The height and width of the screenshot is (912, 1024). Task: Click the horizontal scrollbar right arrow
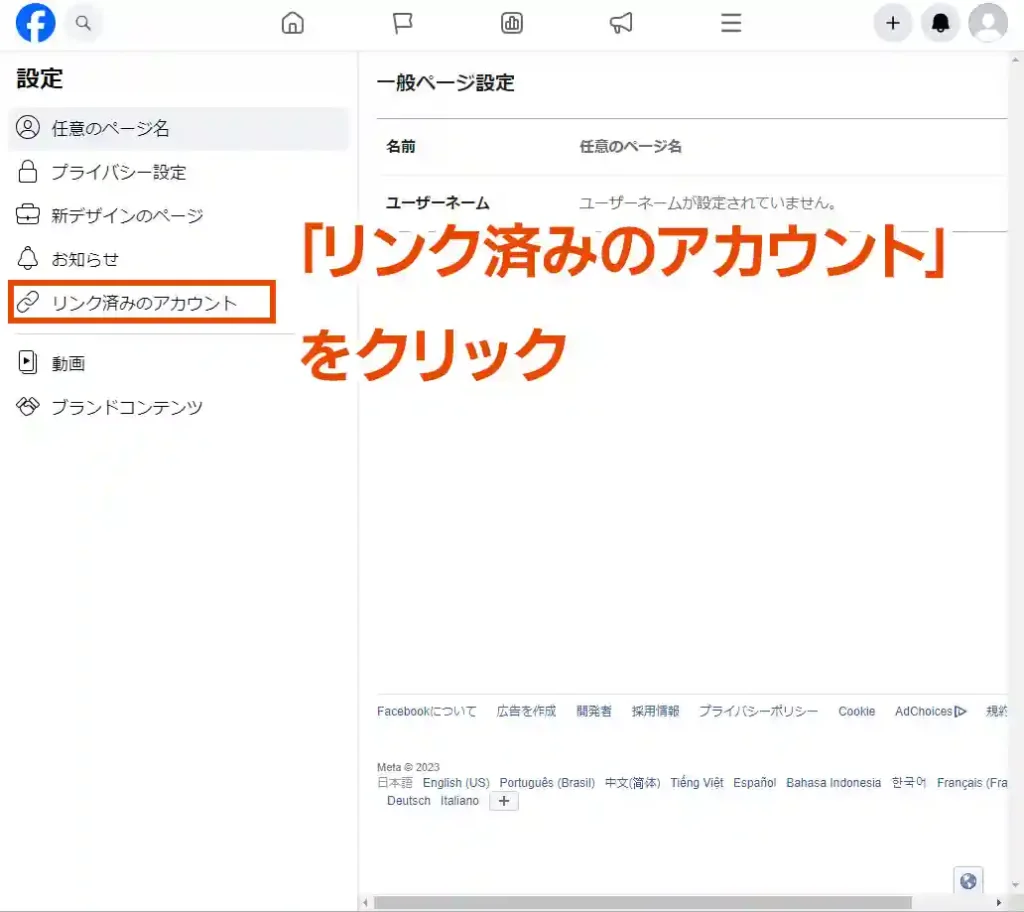[x=999, y=903]
